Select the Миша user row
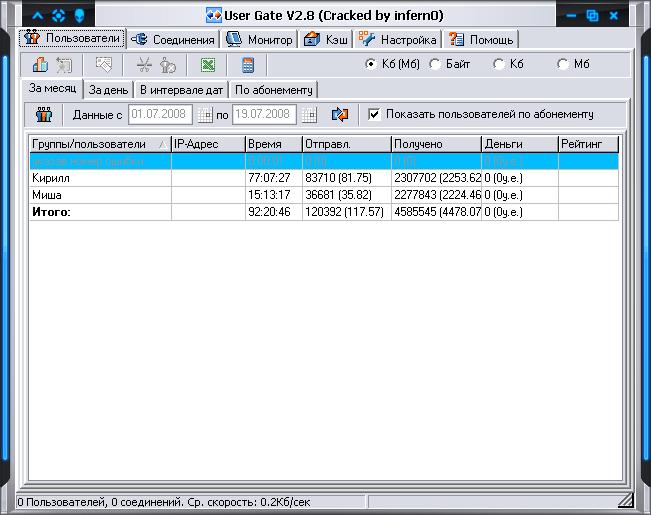This screenshot has height=515, width=651. pos(324,195)
